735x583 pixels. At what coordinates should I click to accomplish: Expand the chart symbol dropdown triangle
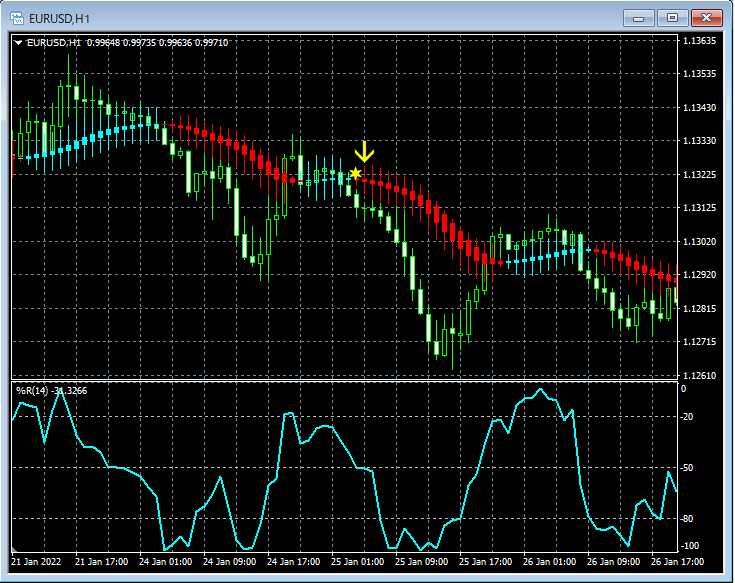pos(18,43)
